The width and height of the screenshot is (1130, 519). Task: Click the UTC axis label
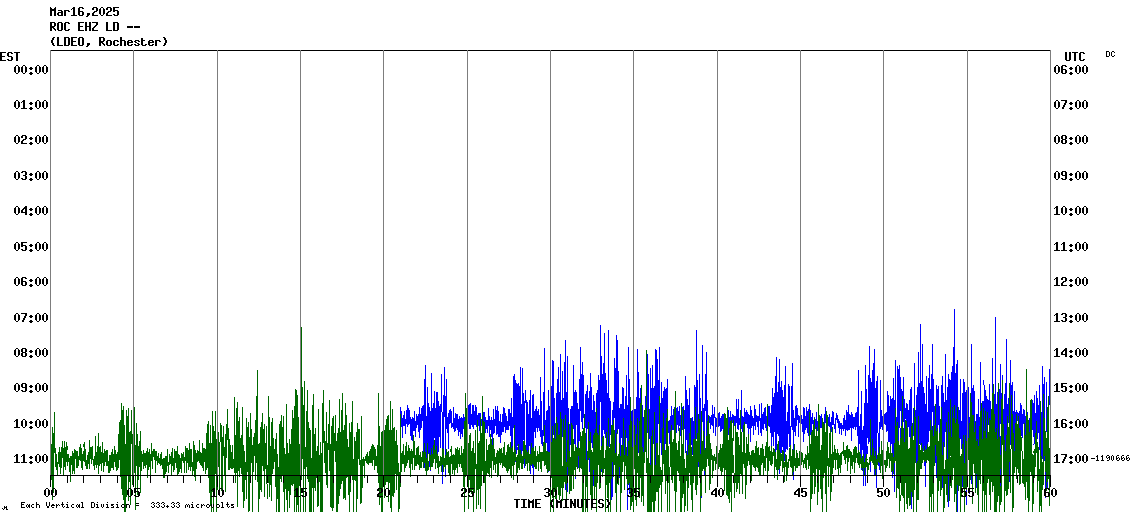pyautogui.click(x=1074, y=56)
